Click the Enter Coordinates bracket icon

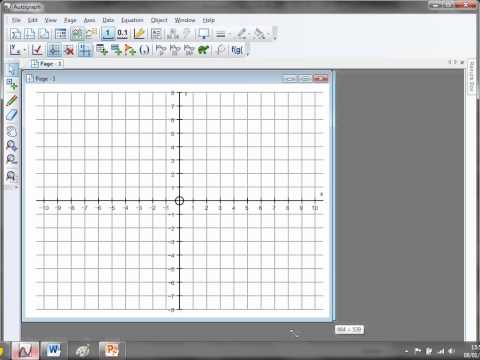(144, 50)
